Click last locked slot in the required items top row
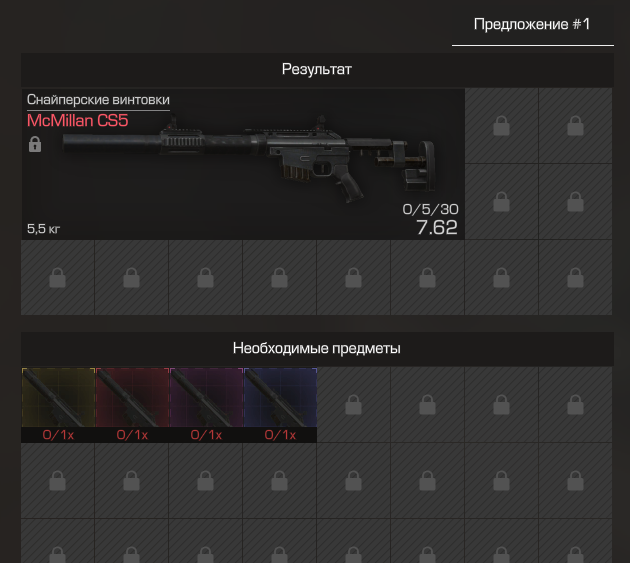The image size is (630, 563). coord(575,405)
